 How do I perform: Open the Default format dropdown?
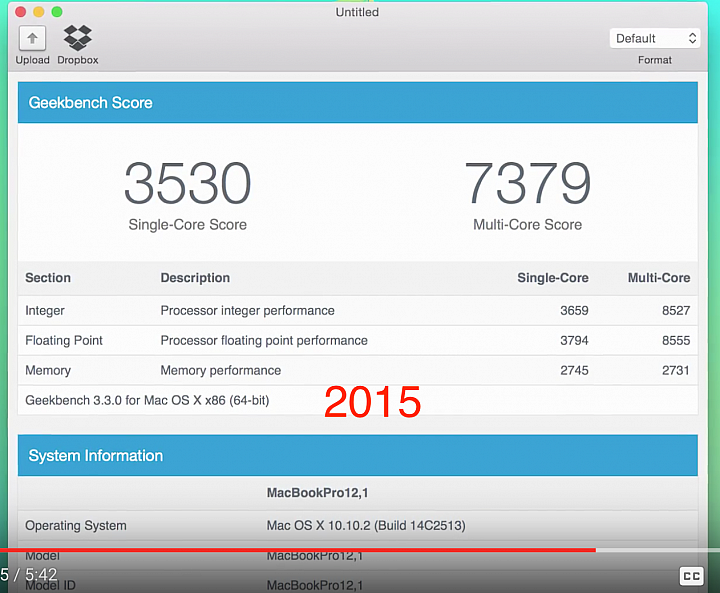coord(655,38)
